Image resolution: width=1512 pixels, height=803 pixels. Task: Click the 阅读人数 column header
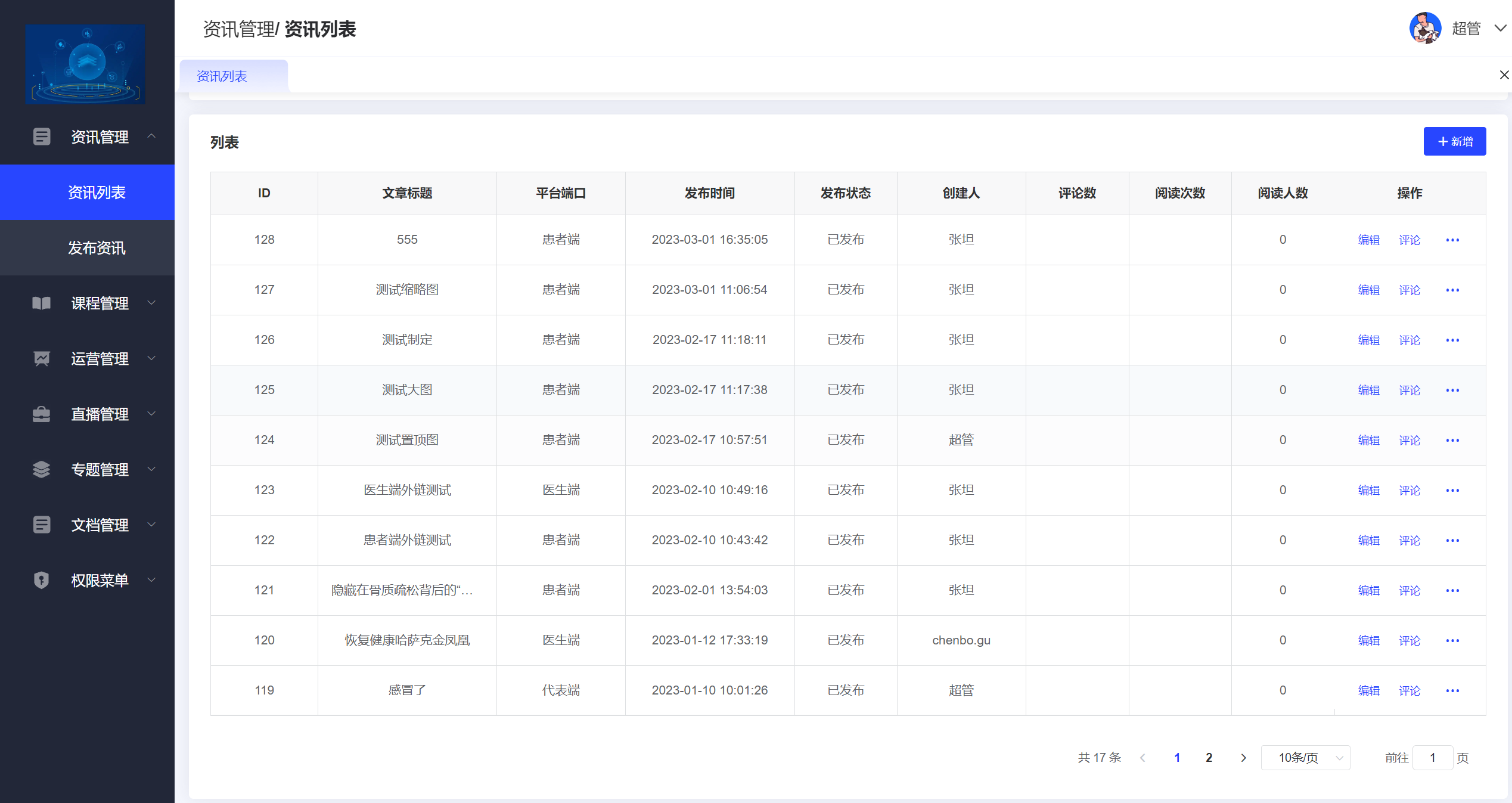coord(1283,193)
